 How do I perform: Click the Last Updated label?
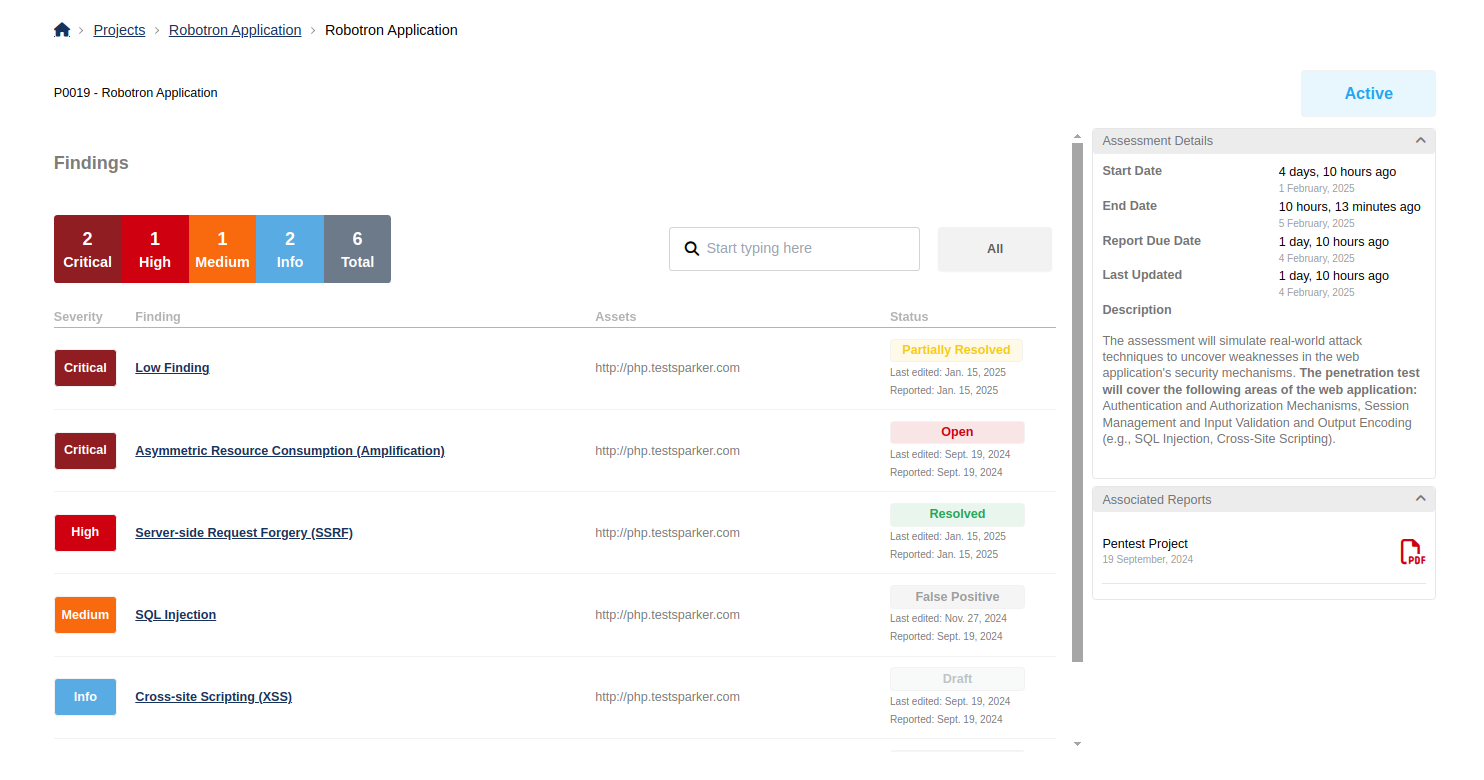pyautogui.click(x=1142, y=275)
